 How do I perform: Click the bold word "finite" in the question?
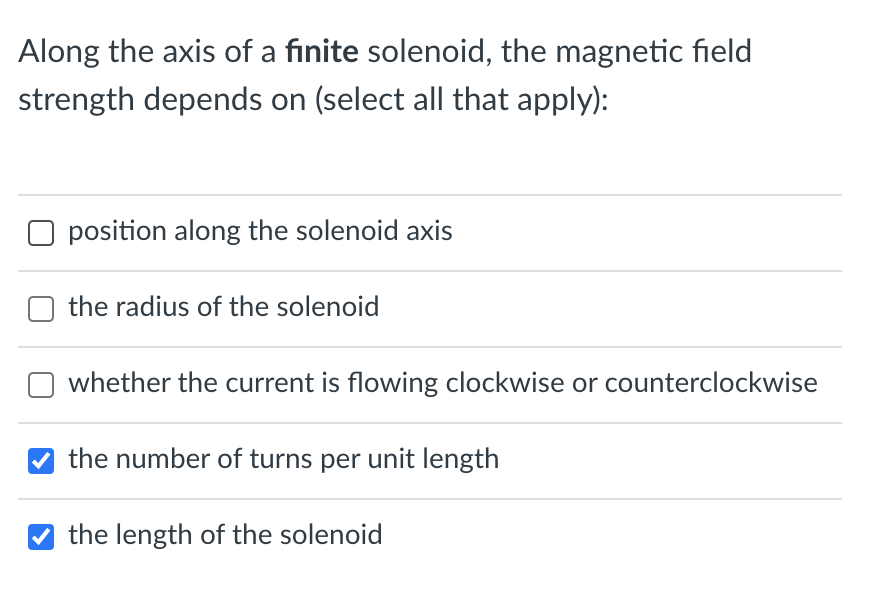pos(322,52)
